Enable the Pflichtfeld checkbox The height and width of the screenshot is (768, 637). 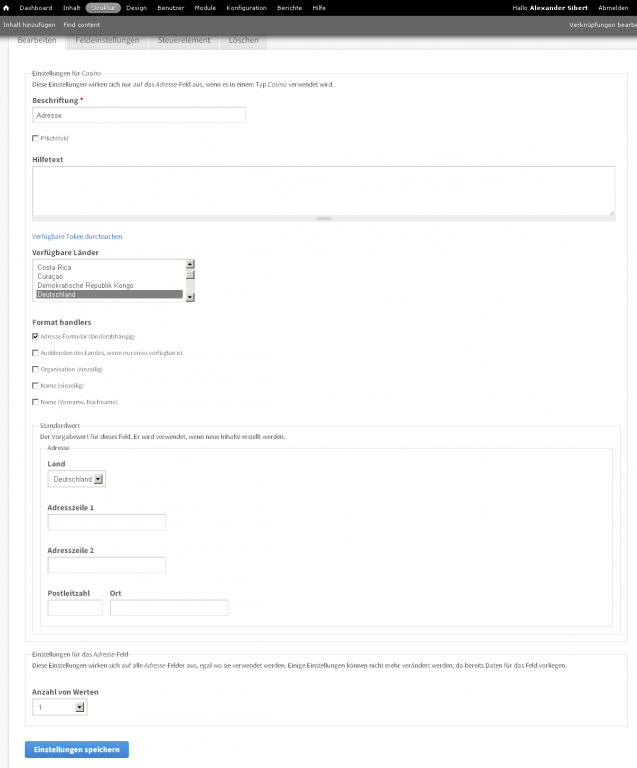point(35,138)
